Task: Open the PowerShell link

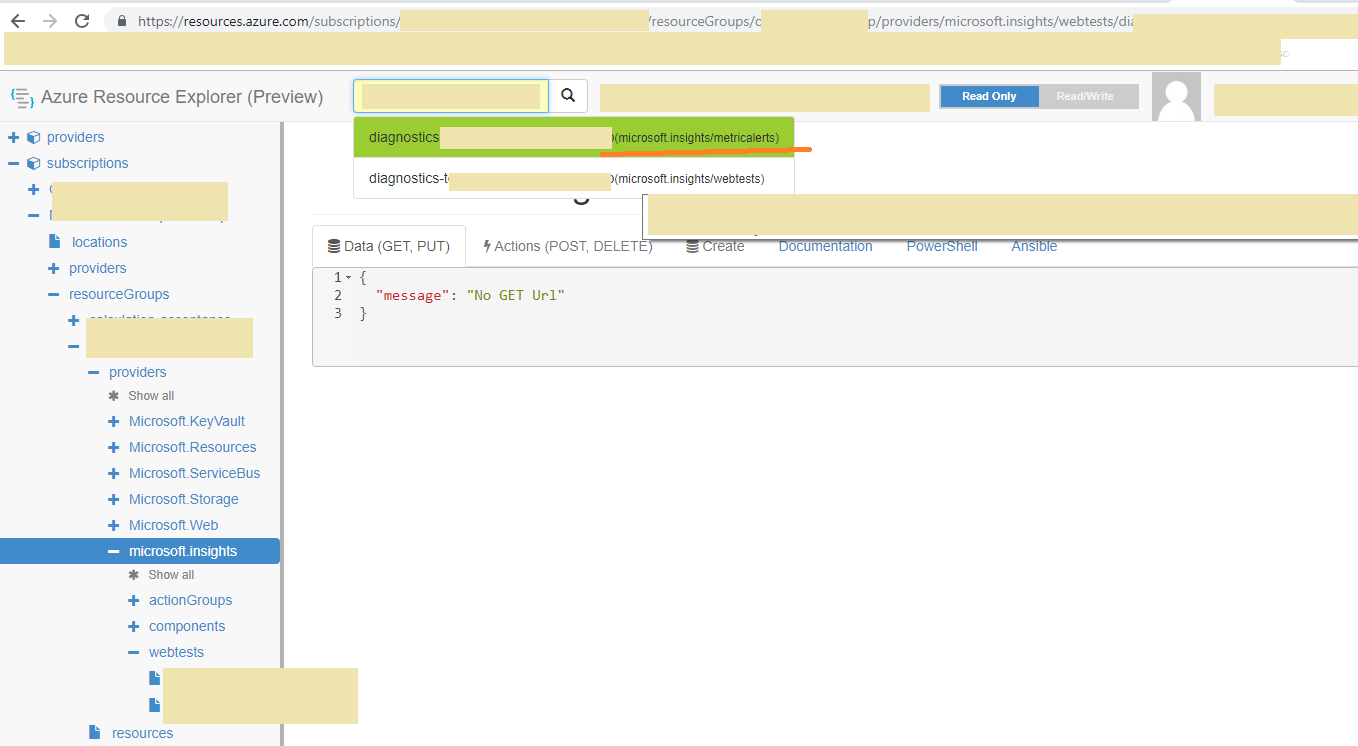Action: coord(941,246)
